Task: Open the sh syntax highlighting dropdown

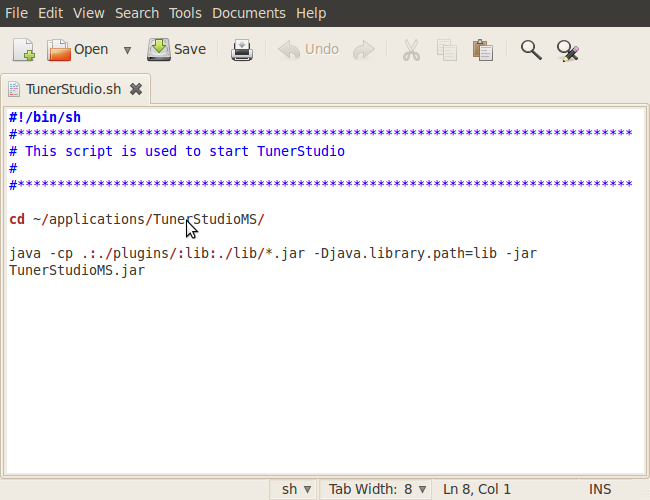Action: coord(294,489)
